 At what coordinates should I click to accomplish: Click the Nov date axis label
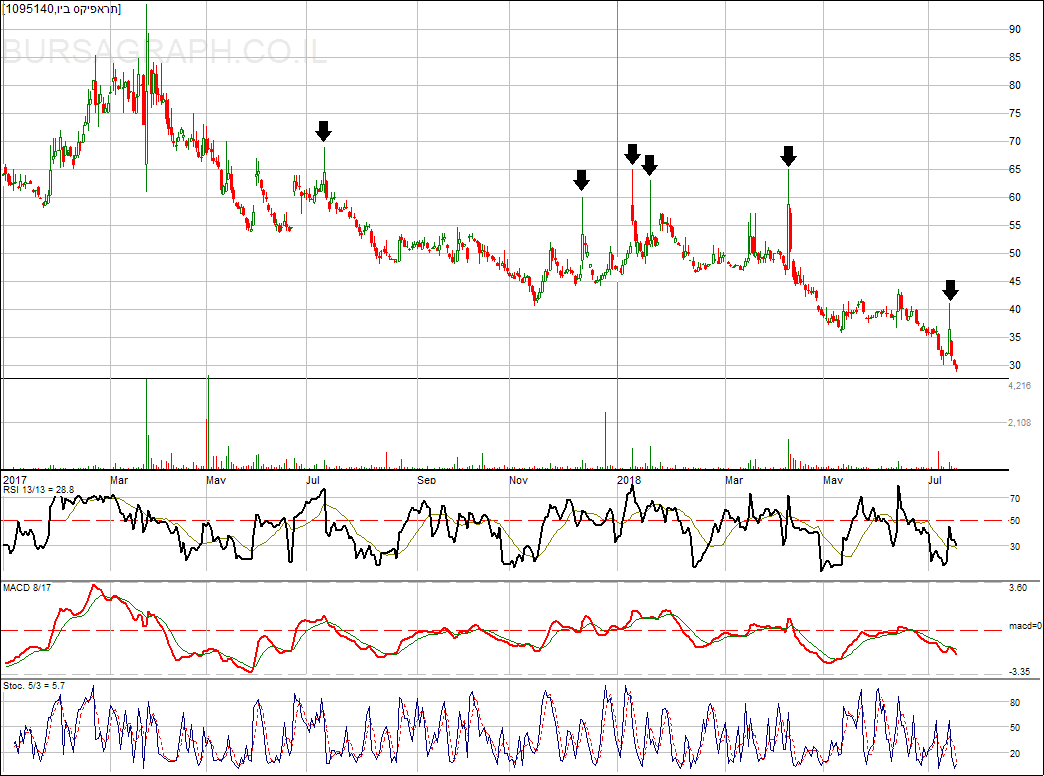tap(519, 480)
